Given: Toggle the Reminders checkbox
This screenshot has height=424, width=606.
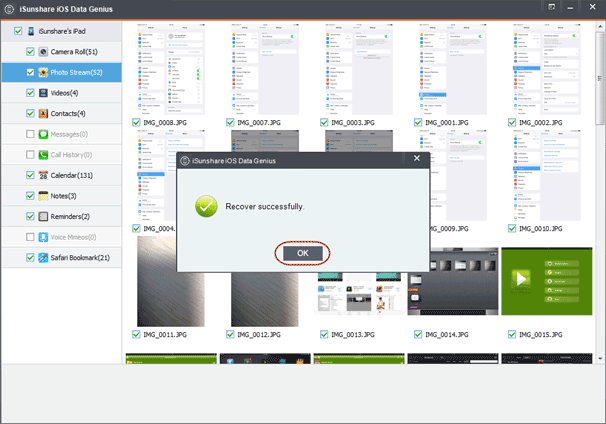Looking at the screenshot, I should pos(30,216).
